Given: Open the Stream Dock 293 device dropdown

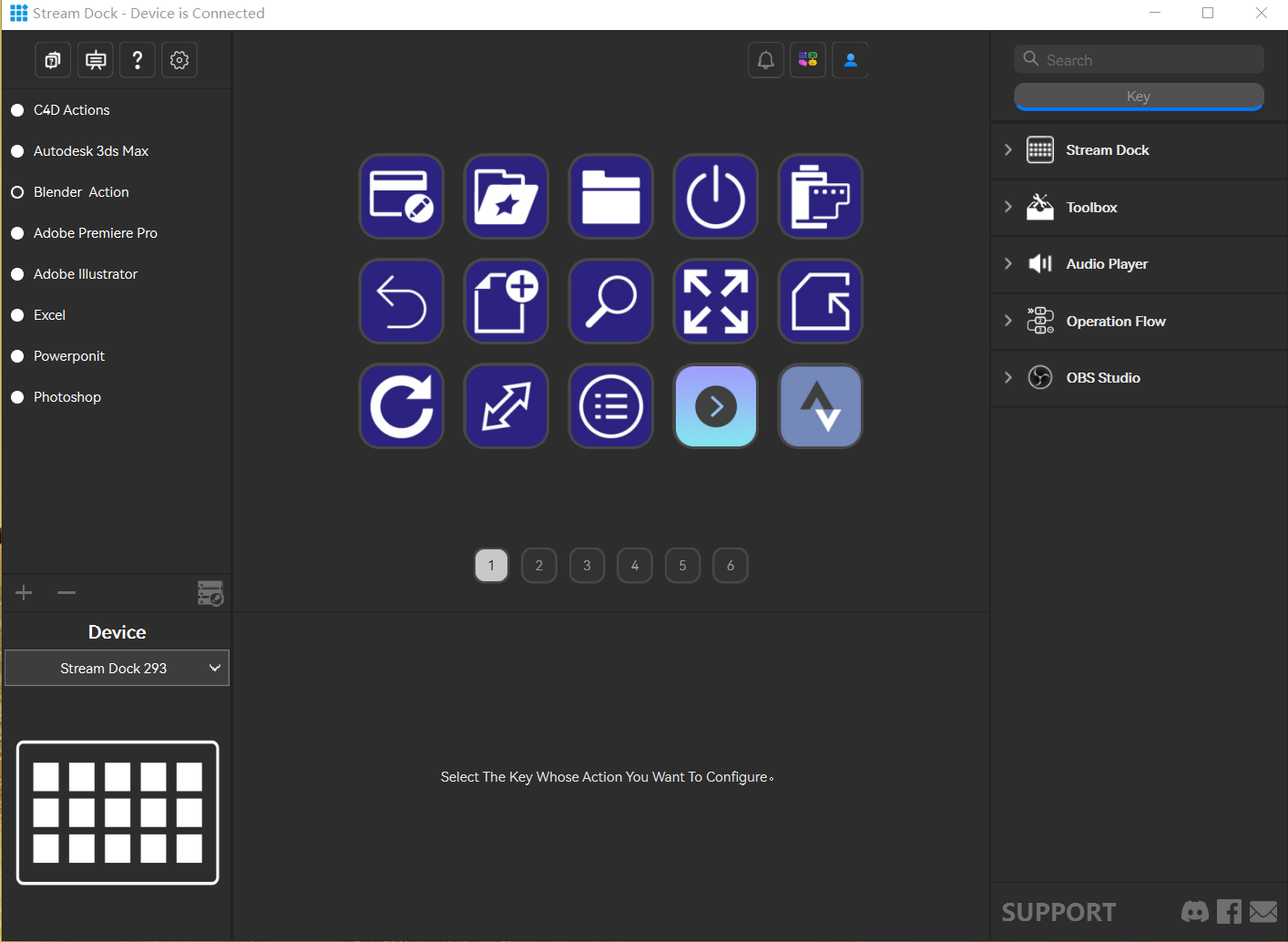Looking at the screenshot, I should pyautogui.click(x=117, y=668).
